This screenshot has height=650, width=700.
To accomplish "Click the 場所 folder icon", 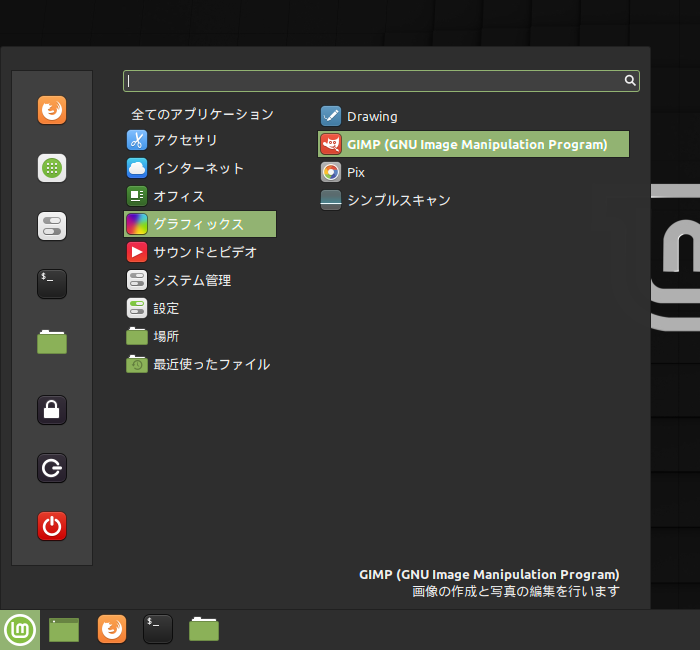I will 137,336.
